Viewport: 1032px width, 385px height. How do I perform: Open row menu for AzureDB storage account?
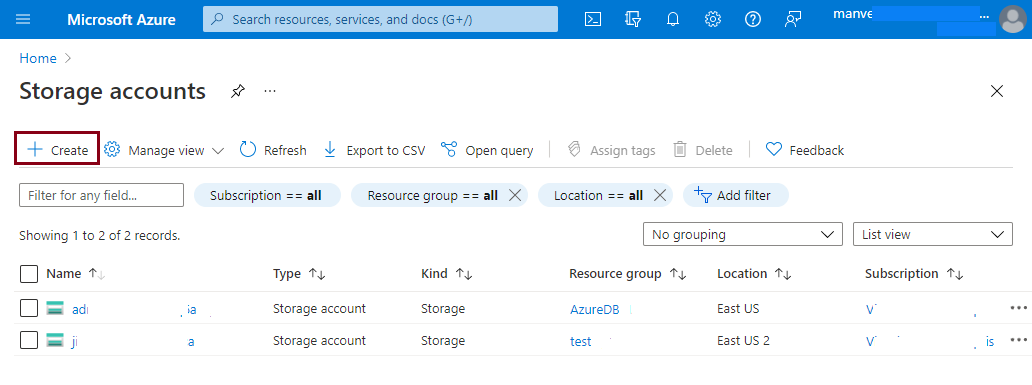point(1018,307)
